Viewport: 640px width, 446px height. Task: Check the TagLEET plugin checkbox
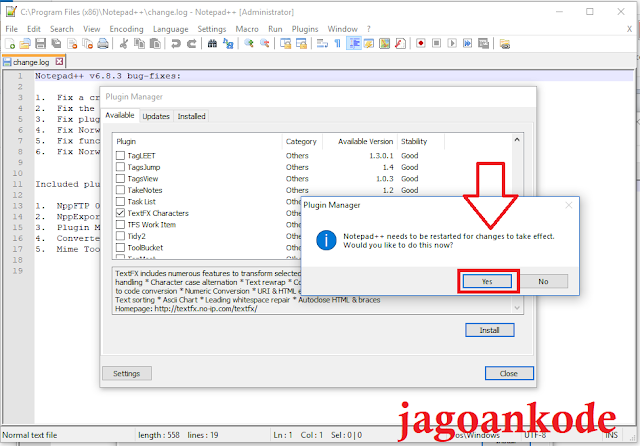pos(120,155)
